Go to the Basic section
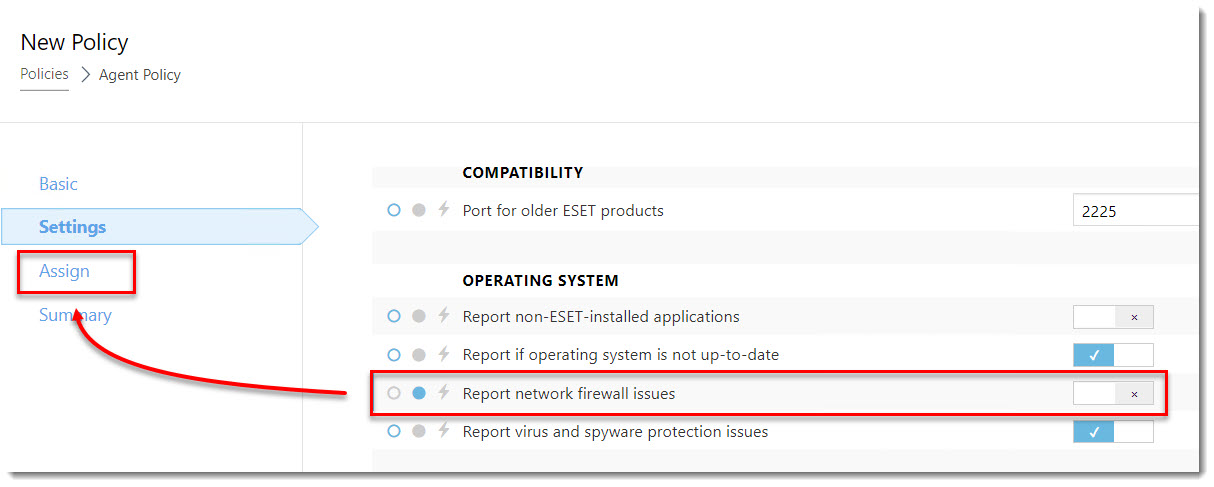This screenshot has height=487, width=1214. pos(58,184)
